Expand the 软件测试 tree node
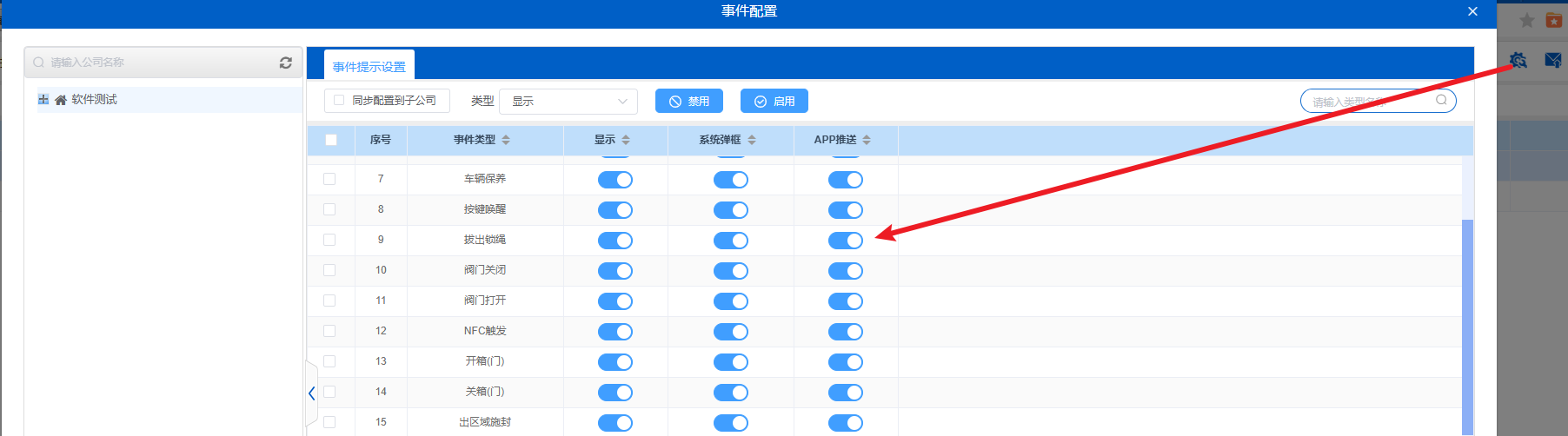Viewport: 1568px width, 436px height. point(43,100)
